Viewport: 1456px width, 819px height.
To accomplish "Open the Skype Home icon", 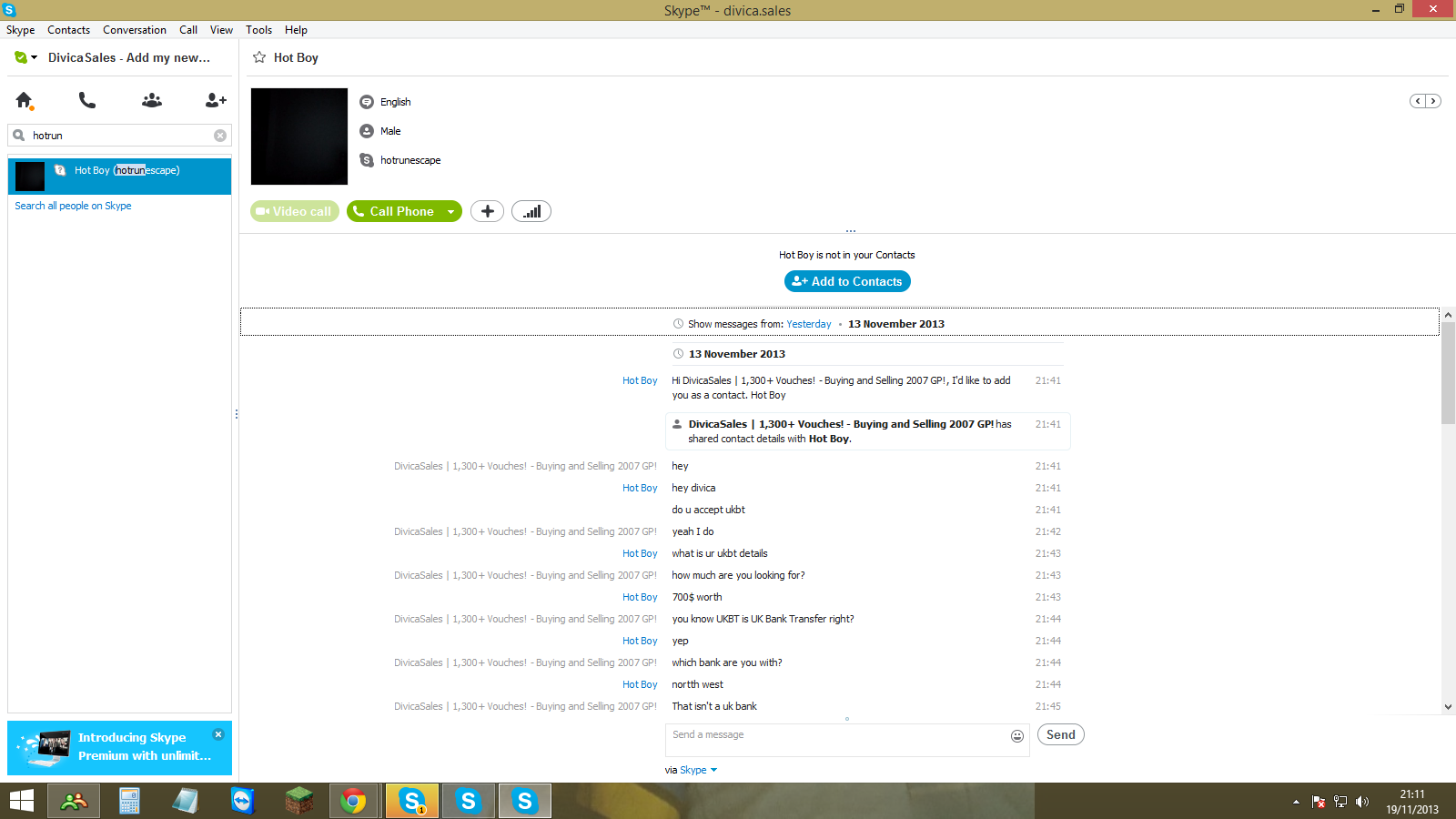I will (x=25, y=100).
